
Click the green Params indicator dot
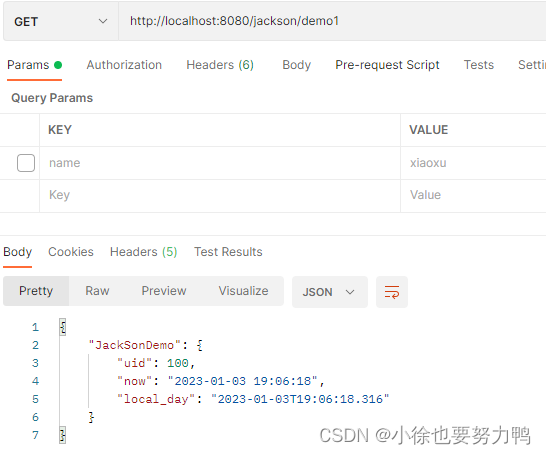pos(58,65)
